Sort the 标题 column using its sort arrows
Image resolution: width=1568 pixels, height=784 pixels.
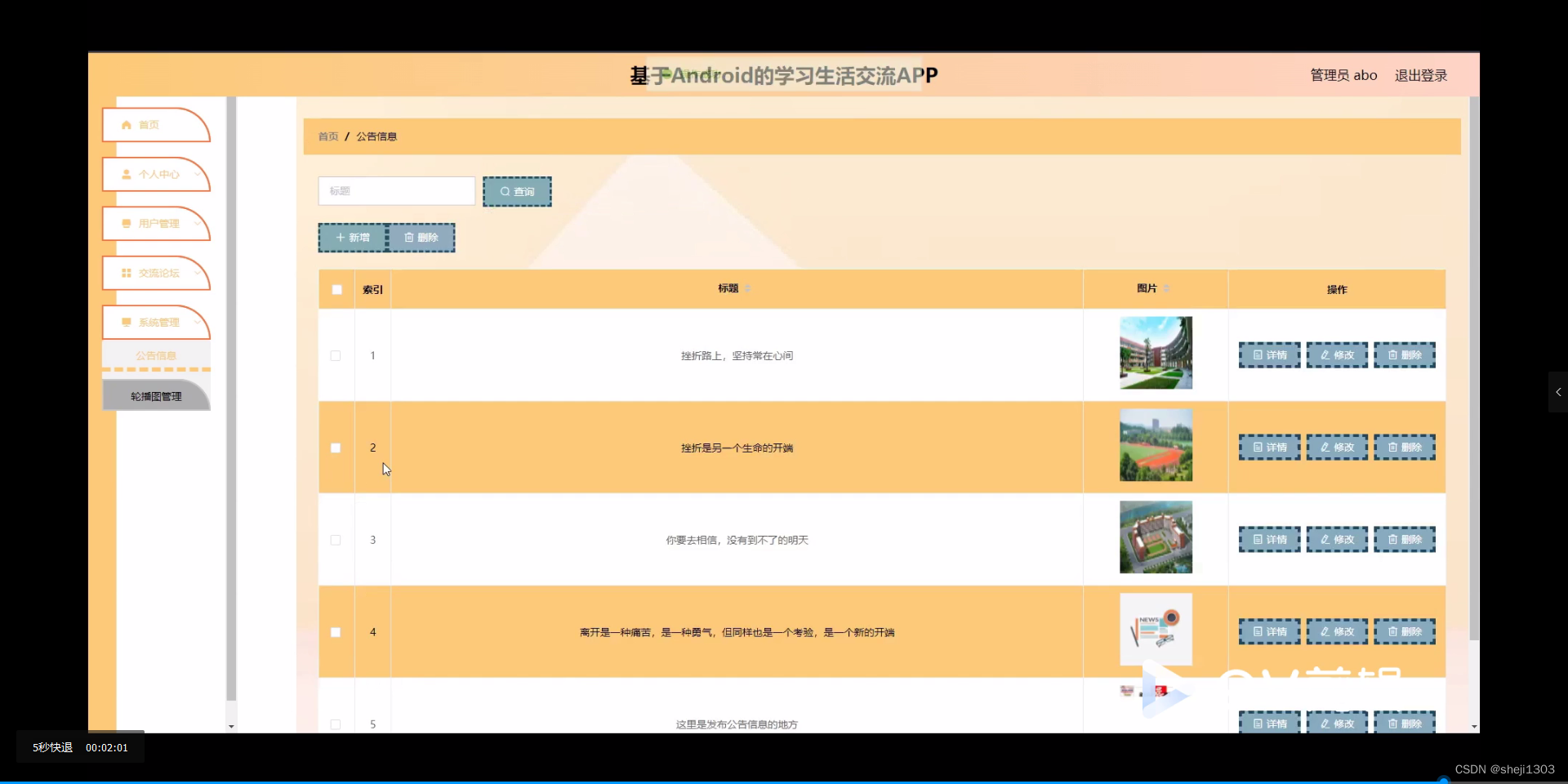click(746, 288)
